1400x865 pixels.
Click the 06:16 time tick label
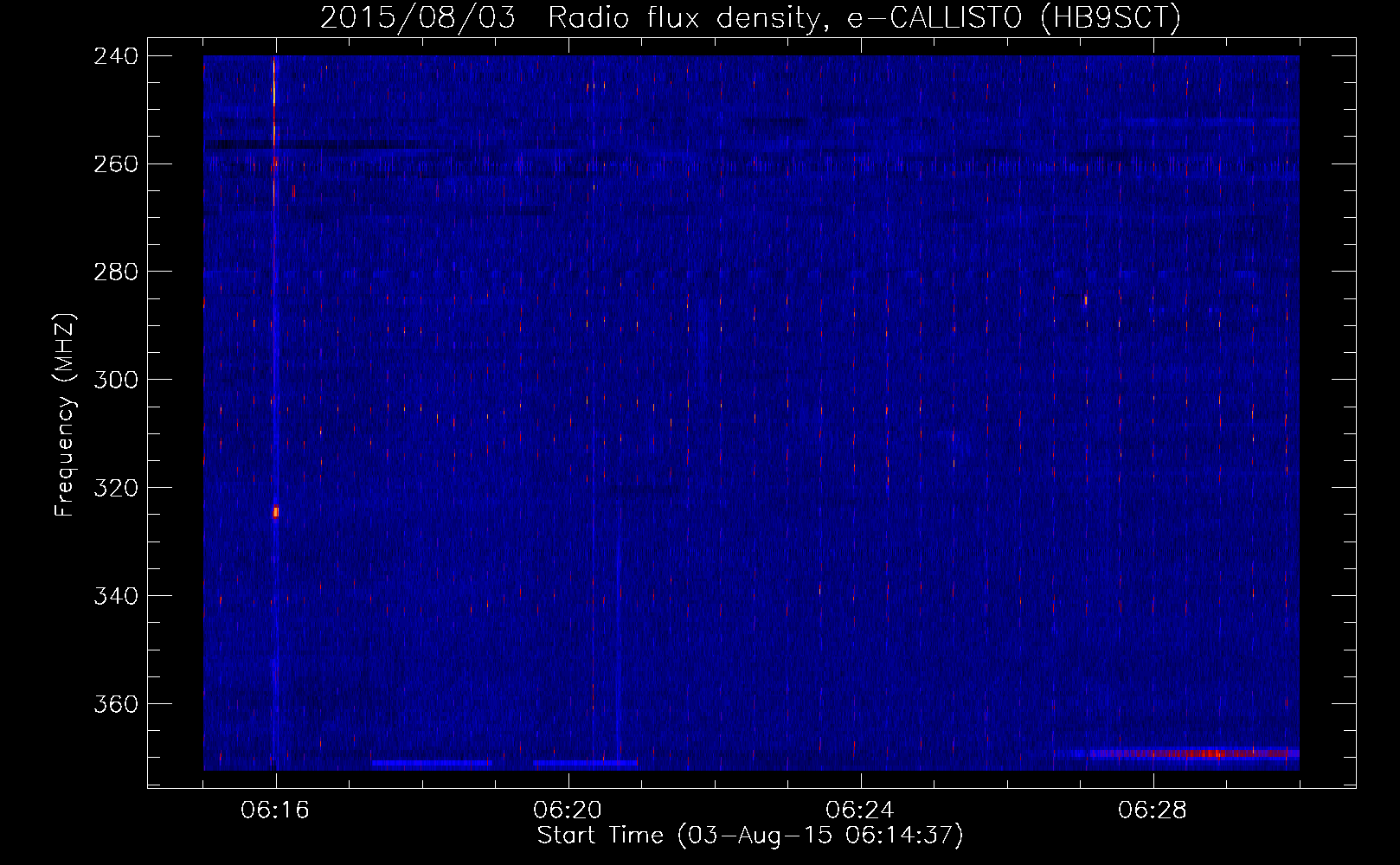coord(275,811)
